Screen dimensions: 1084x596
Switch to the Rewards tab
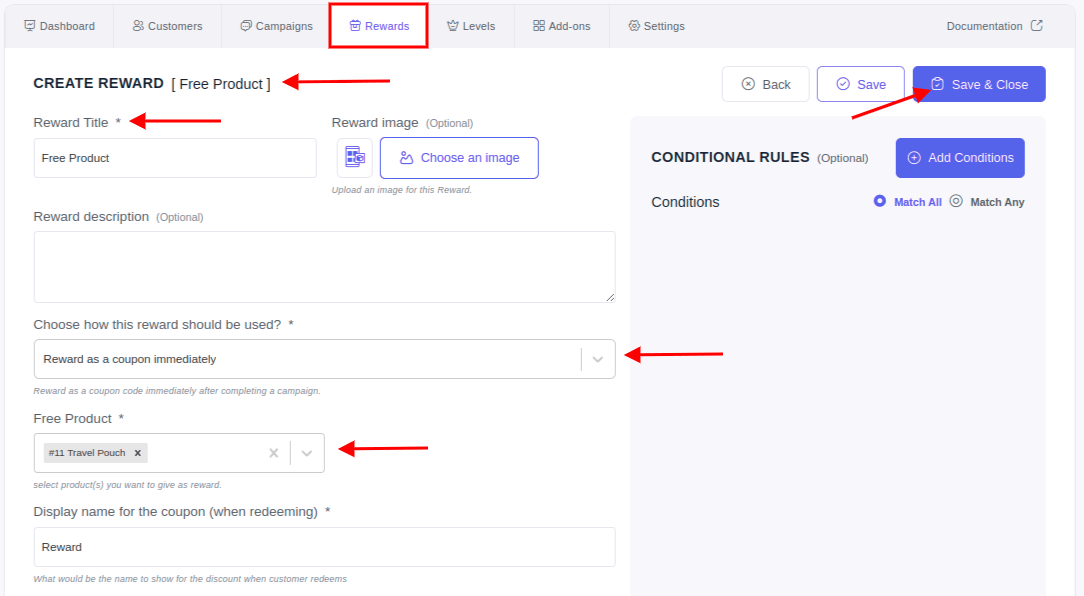tap(379, 26)
